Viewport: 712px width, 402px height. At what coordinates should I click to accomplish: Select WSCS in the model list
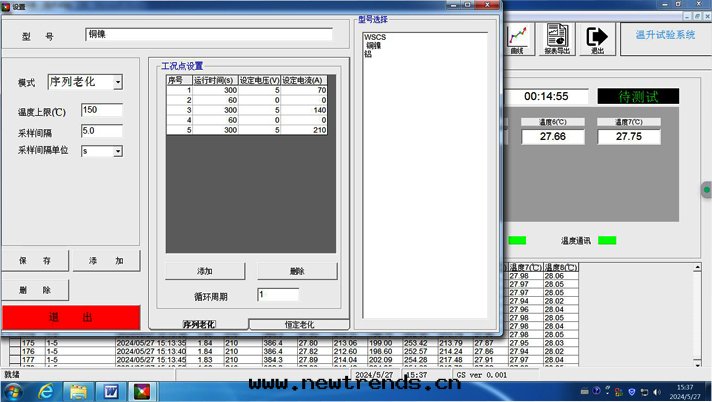[376, 38]
